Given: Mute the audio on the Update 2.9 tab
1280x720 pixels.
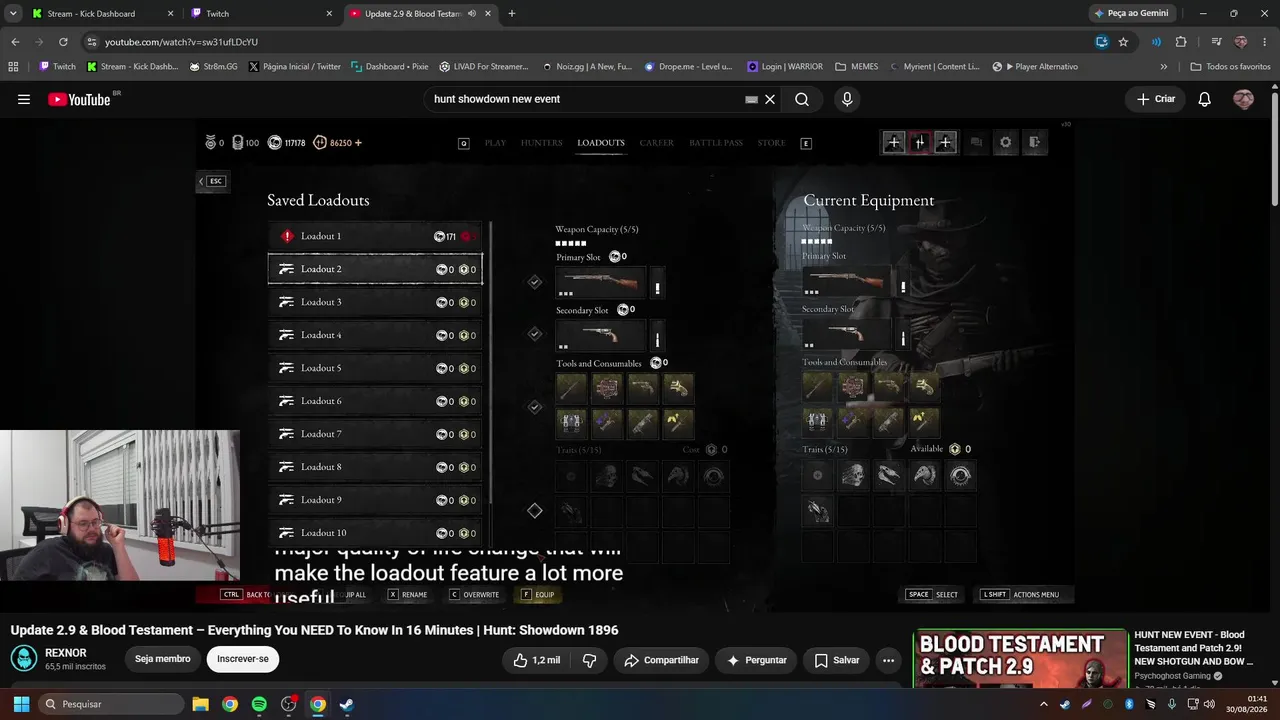Looking at the screenshot, I should 471,14.
